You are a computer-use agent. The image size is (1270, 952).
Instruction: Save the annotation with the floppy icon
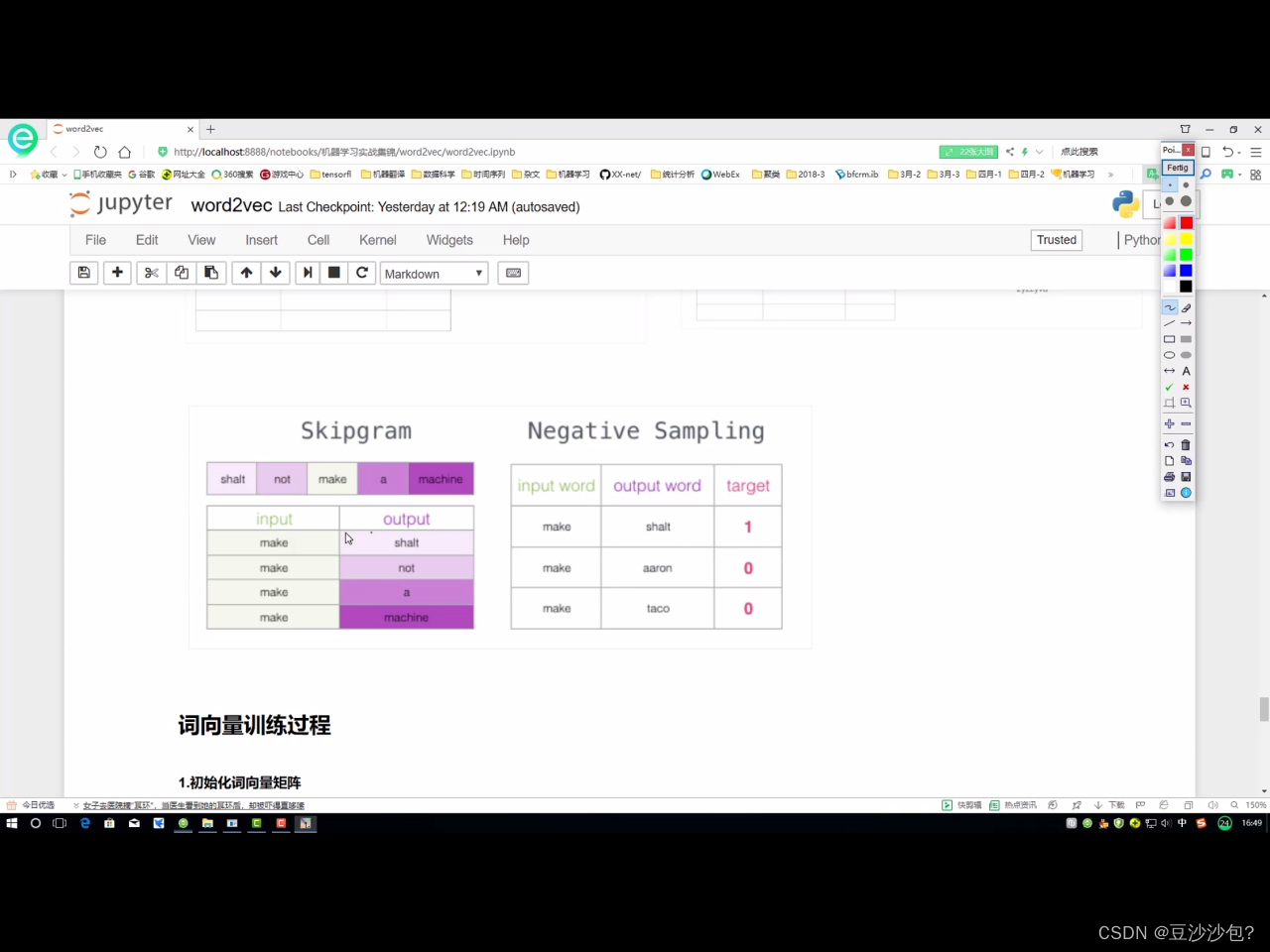pyautogui.click(x=1186, y=477)
